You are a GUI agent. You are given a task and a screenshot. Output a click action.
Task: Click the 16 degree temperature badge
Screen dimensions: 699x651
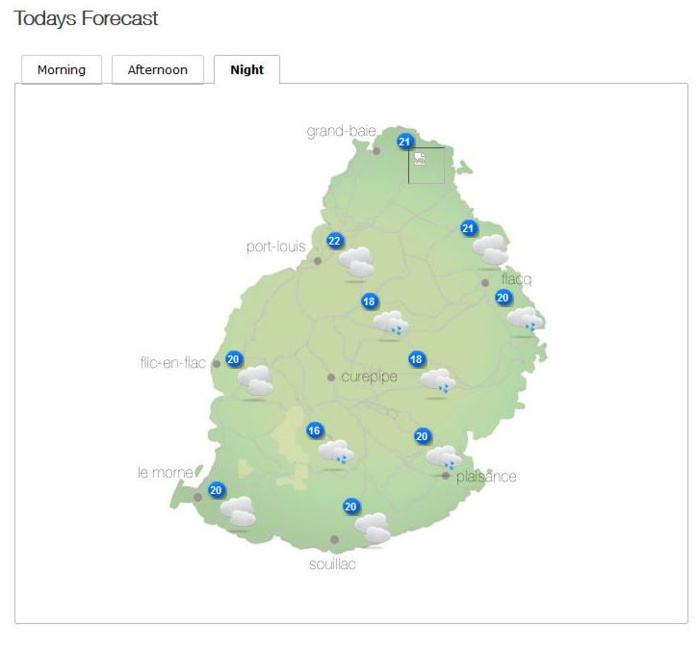pos(315,430)
